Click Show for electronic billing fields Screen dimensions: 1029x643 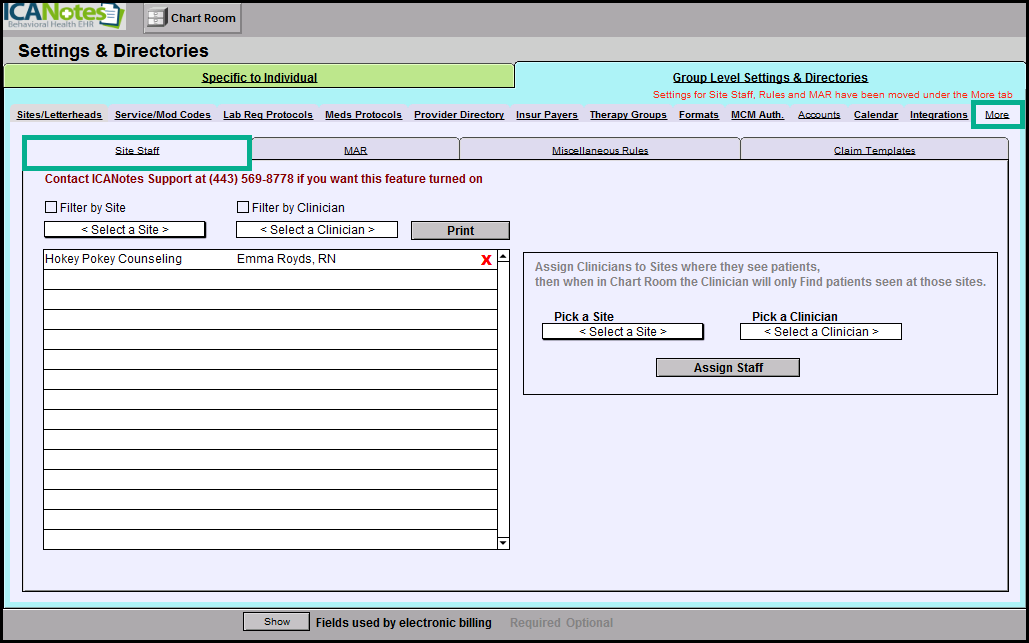coord(277,622)
